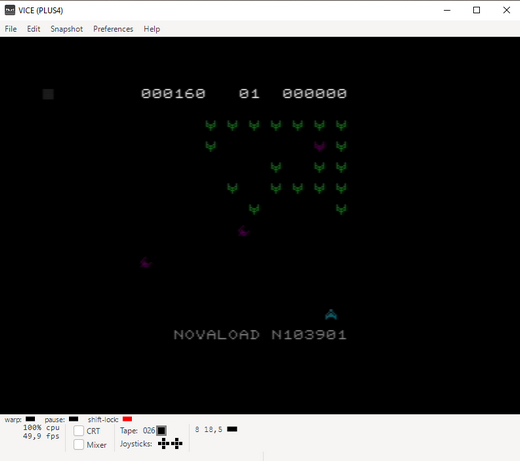This screenshot has height=461, width=520.
Task: Click the warp indicator LED
Action: click(30, 419)
